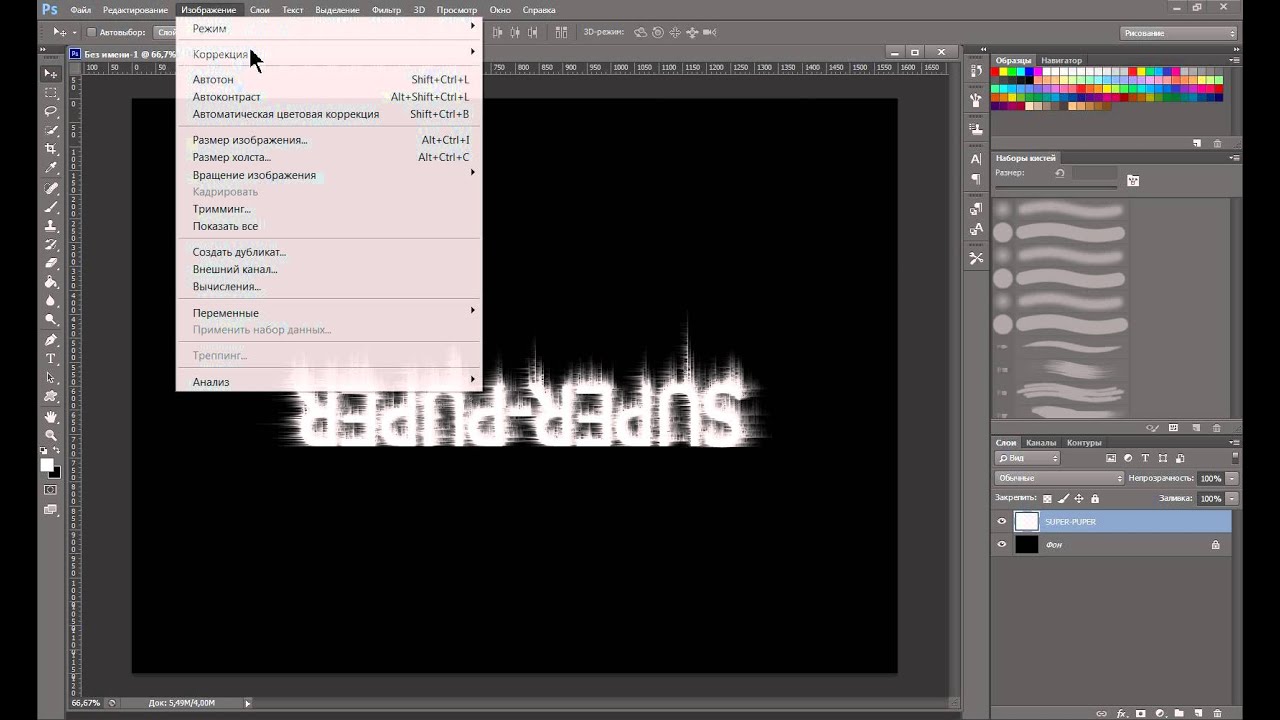Toggle type layer filter
Screen dimensions: 1280x720
pyautogui.click(x=1145, y=458)
